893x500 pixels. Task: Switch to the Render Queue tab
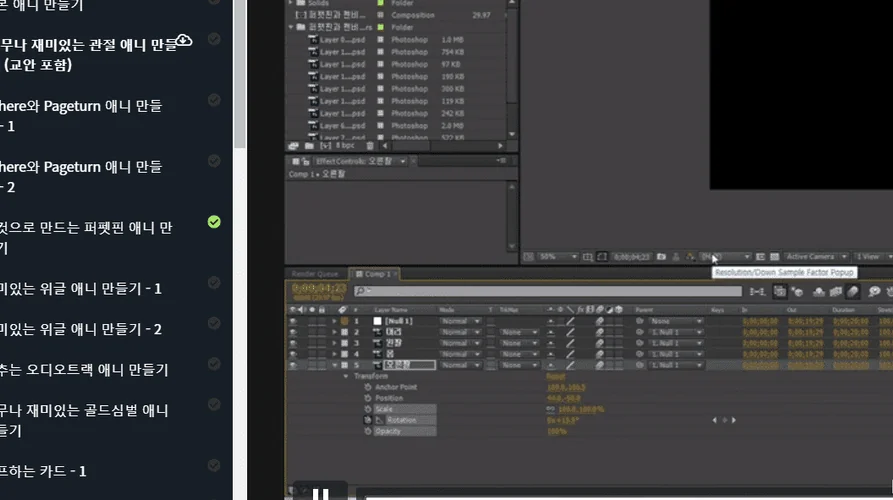point(314,274)
